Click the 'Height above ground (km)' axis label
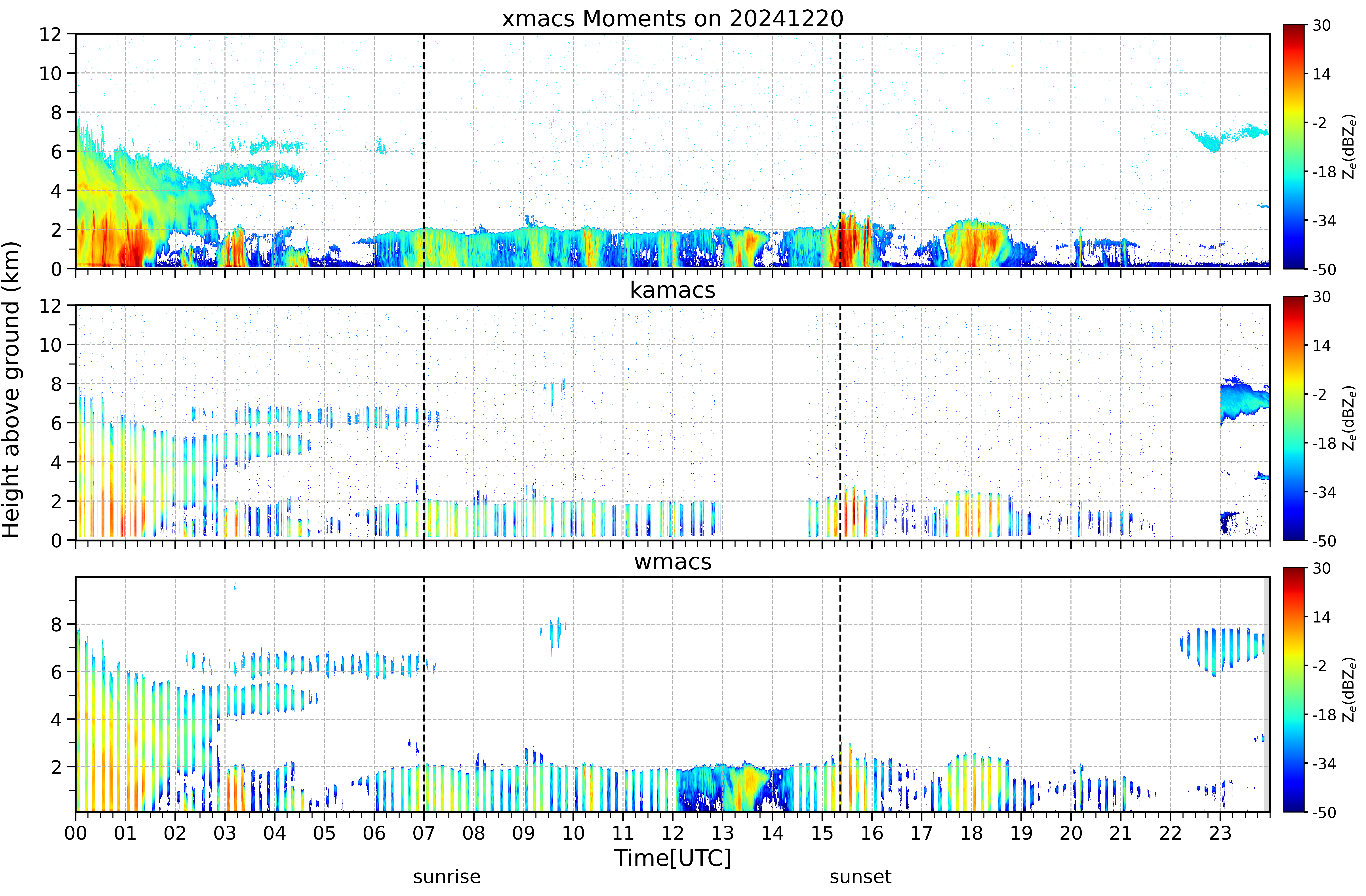Viewport: 1366px width, 896px height. click(x=11, y=390)
